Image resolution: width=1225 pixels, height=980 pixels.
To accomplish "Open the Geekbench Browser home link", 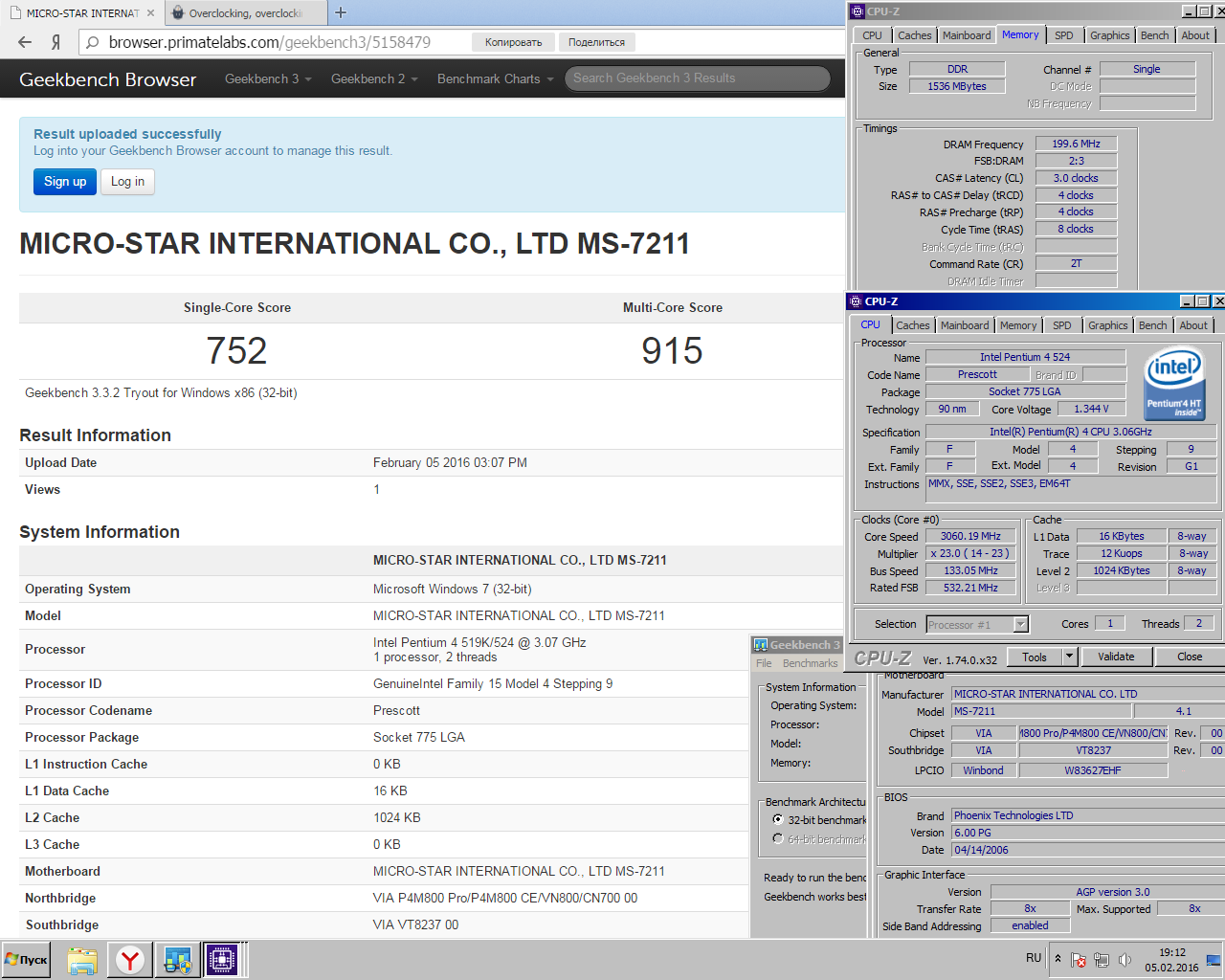I will click(108, 79).
